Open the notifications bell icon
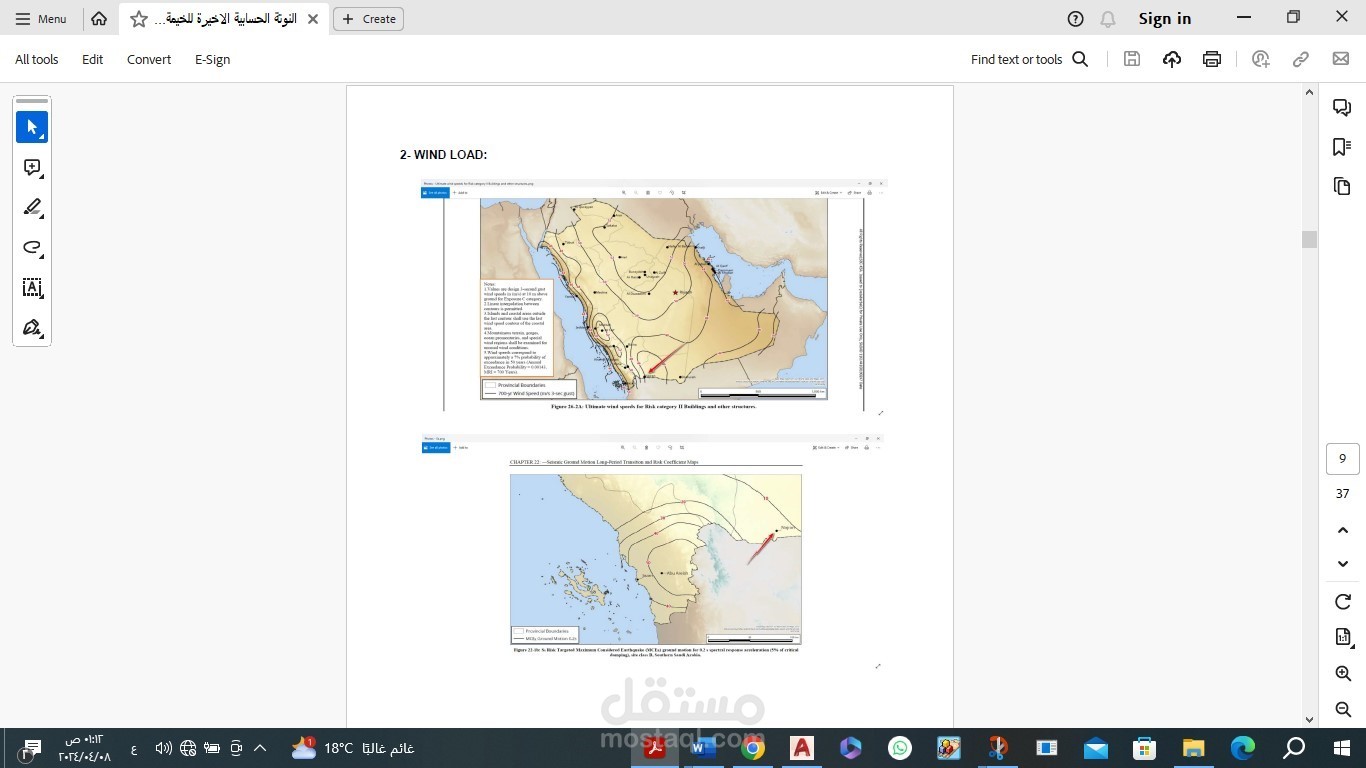 1107,19
